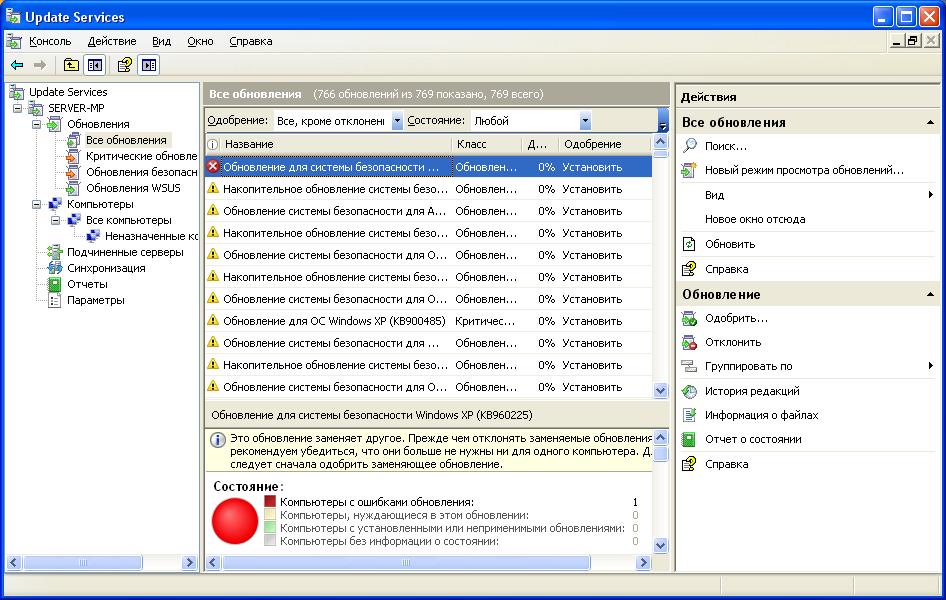Open the Окно menu
The height and width of the screenshot is (600, 946).
200,41
